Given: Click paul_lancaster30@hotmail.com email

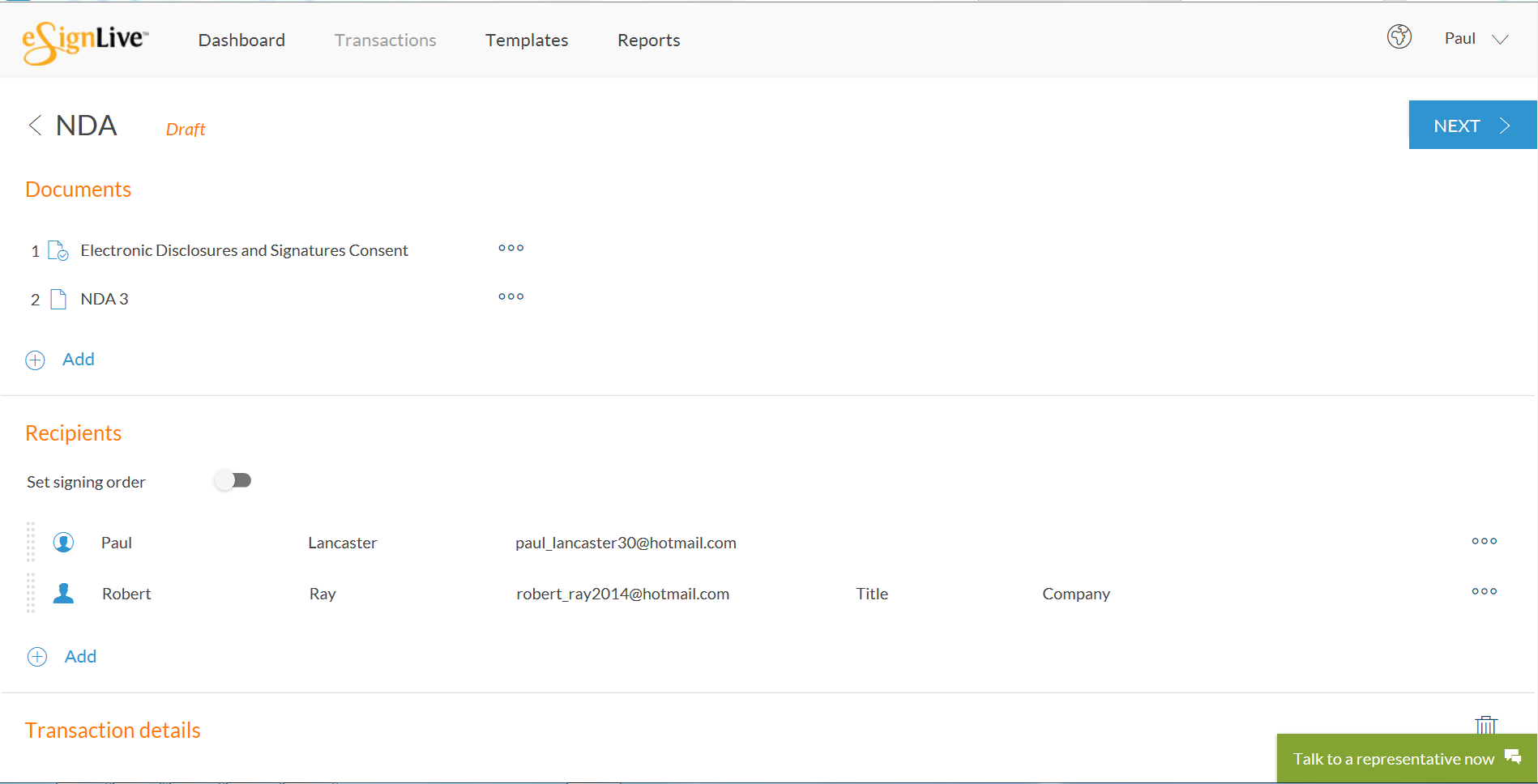Looking at the screenshot, I should click(626, 543).
